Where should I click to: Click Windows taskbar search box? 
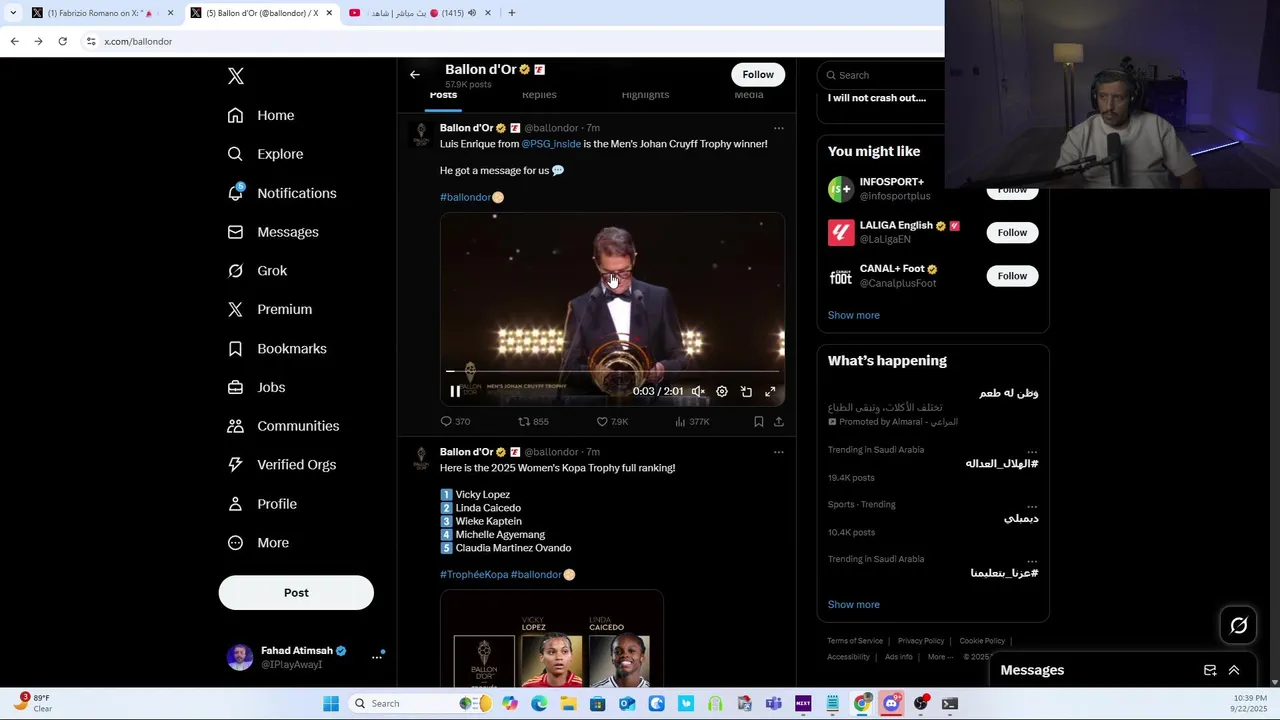point(421,703)
